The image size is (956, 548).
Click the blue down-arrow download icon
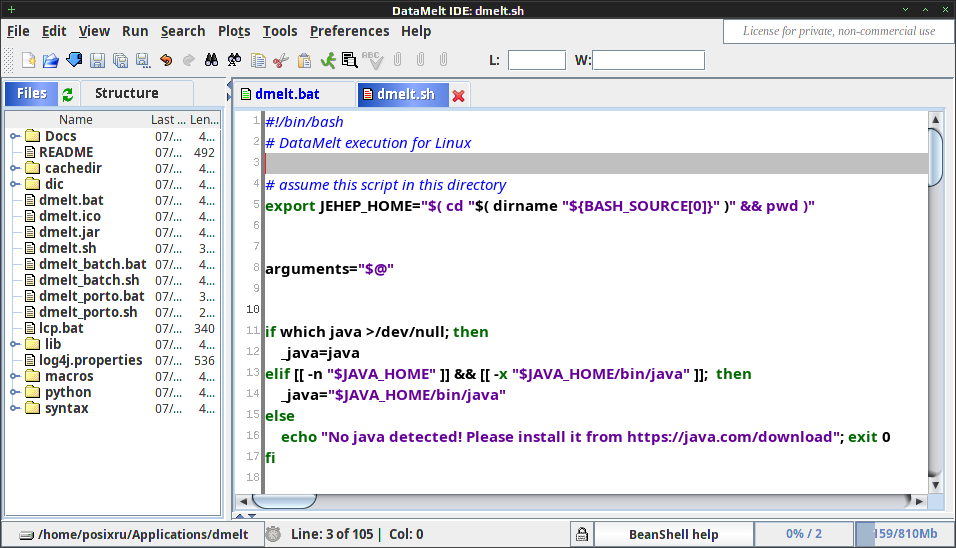74,60
